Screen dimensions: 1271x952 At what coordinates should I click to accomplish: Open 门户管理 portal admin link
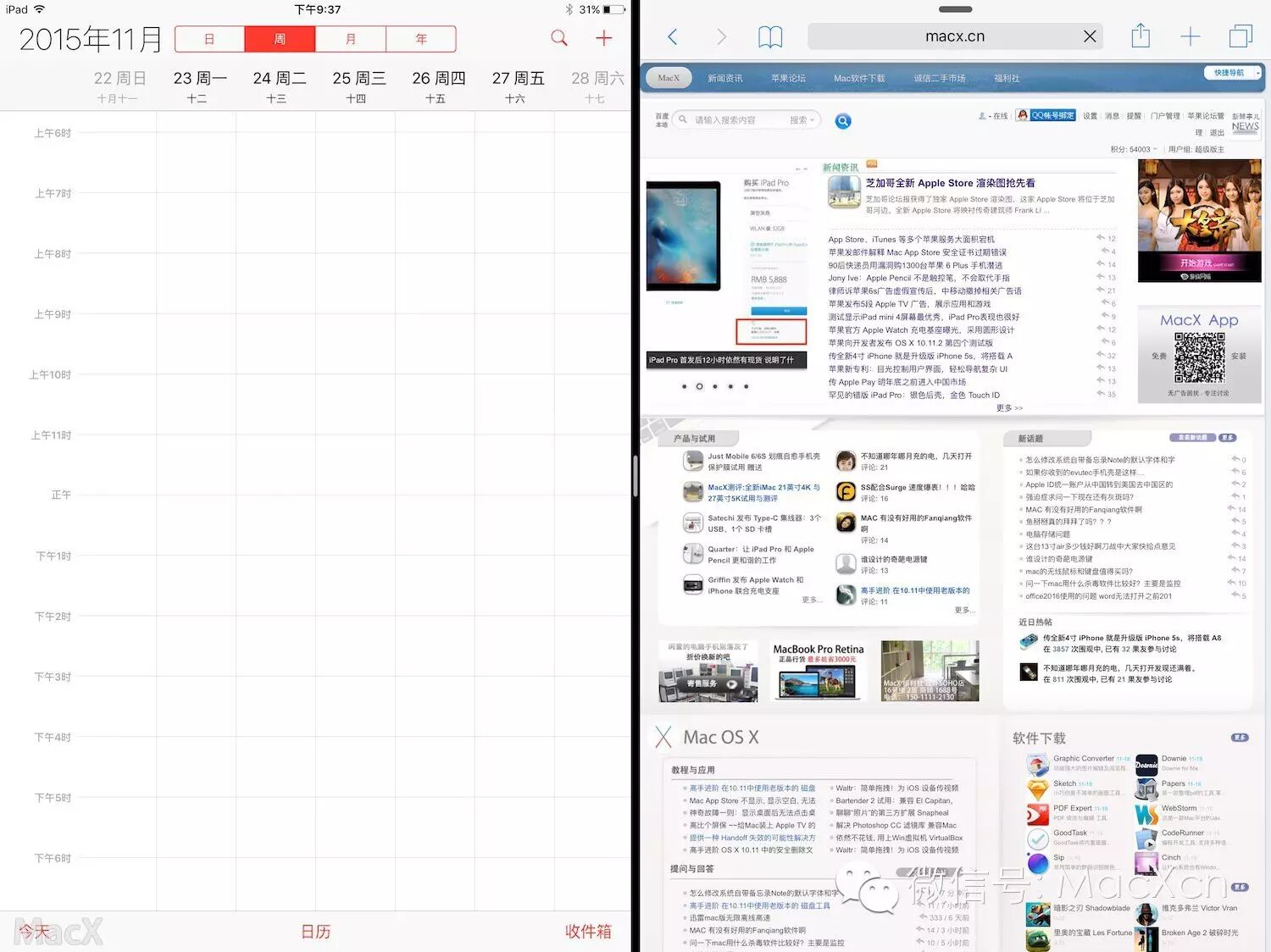[1165, 116]
